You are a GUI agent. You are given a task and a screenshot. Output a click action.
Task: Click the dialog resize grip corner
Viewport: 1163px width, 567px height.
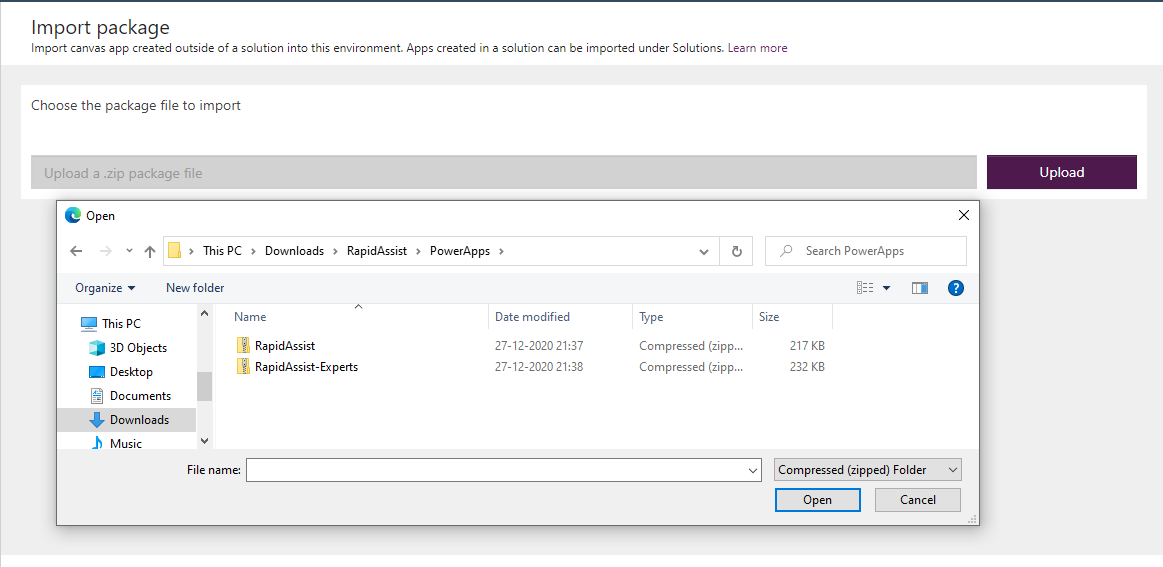pyautogui.click(x=972, y=519)
